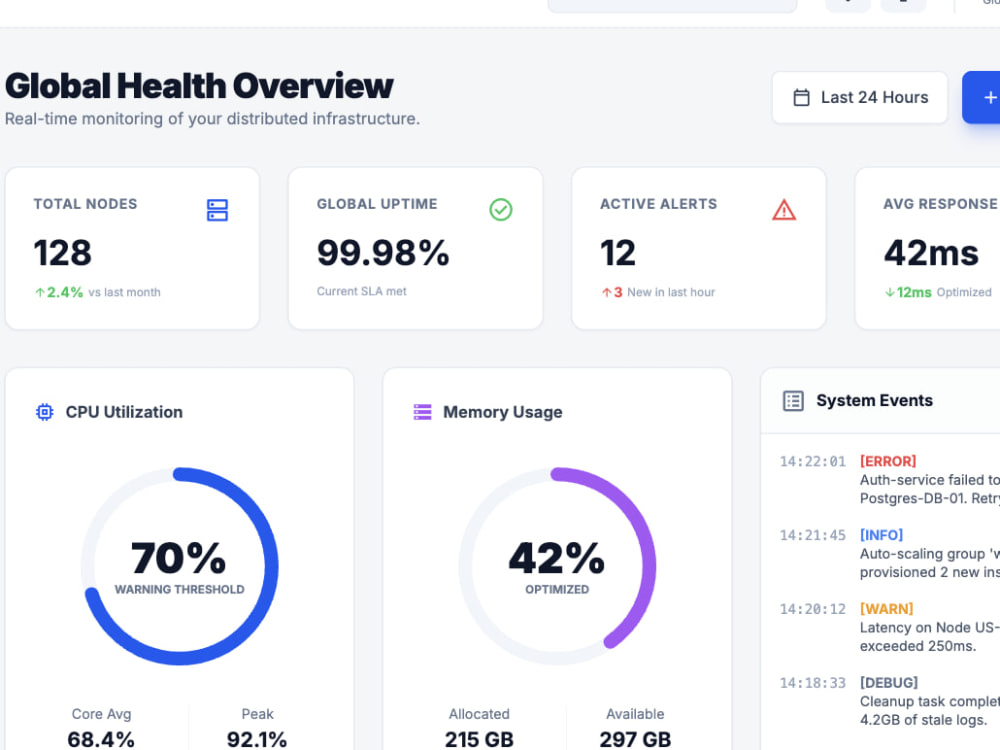
Task: Select the 99.98% uptime value
Action: pyautogui.click(x=383, y=253)
